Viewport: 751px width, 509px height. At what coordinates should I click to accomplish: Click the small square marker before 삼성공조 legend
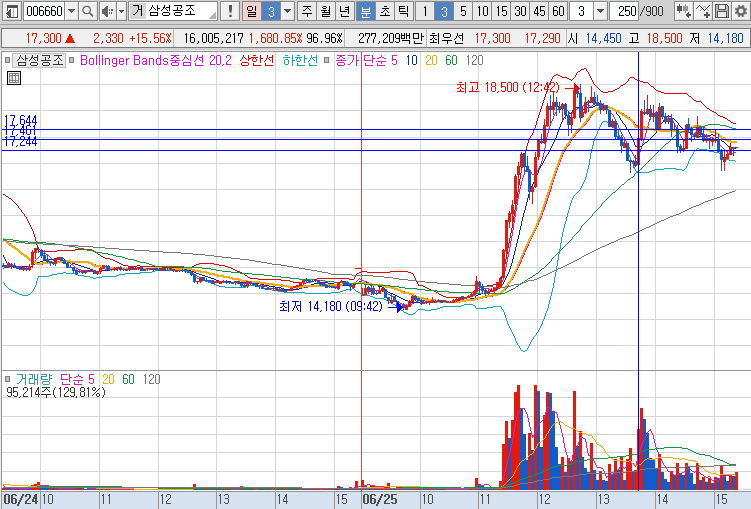tap(8, 60)
